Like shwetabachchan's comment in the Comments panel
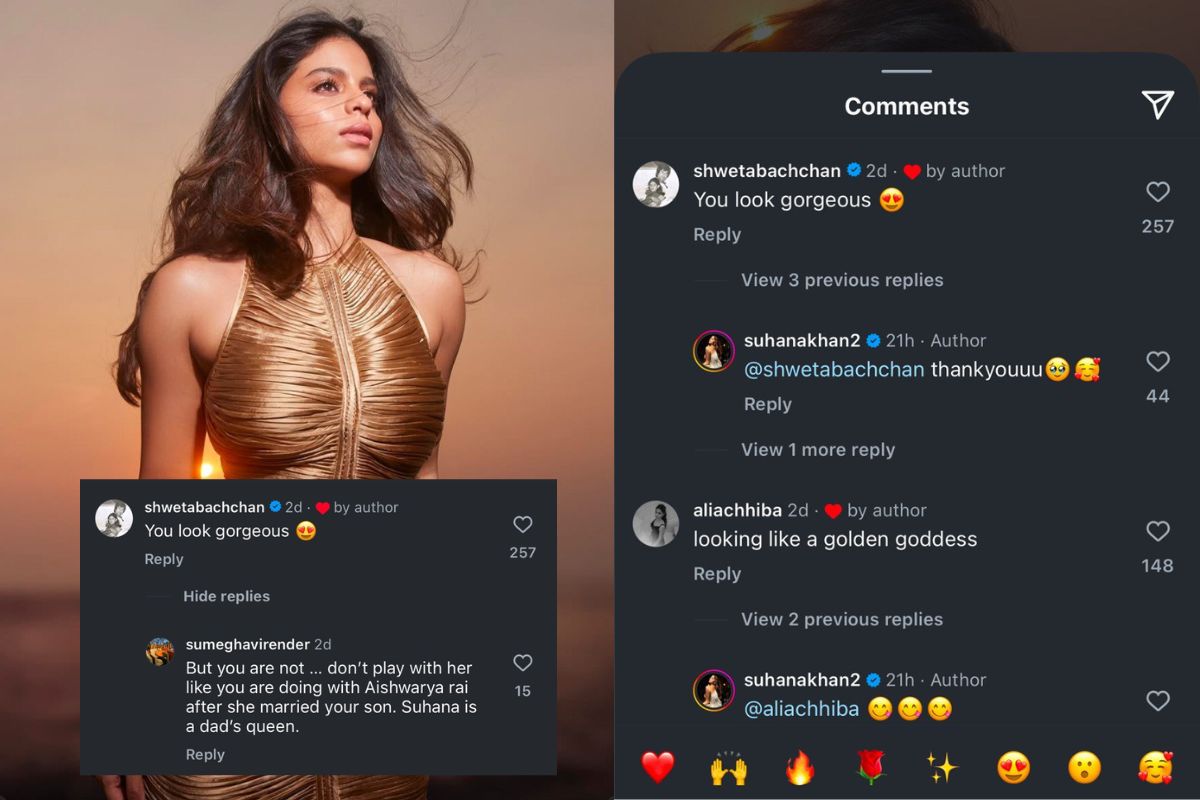The width and height of the screenshot is (1200, 800). pyautogui.click(x=1157, y=192)
